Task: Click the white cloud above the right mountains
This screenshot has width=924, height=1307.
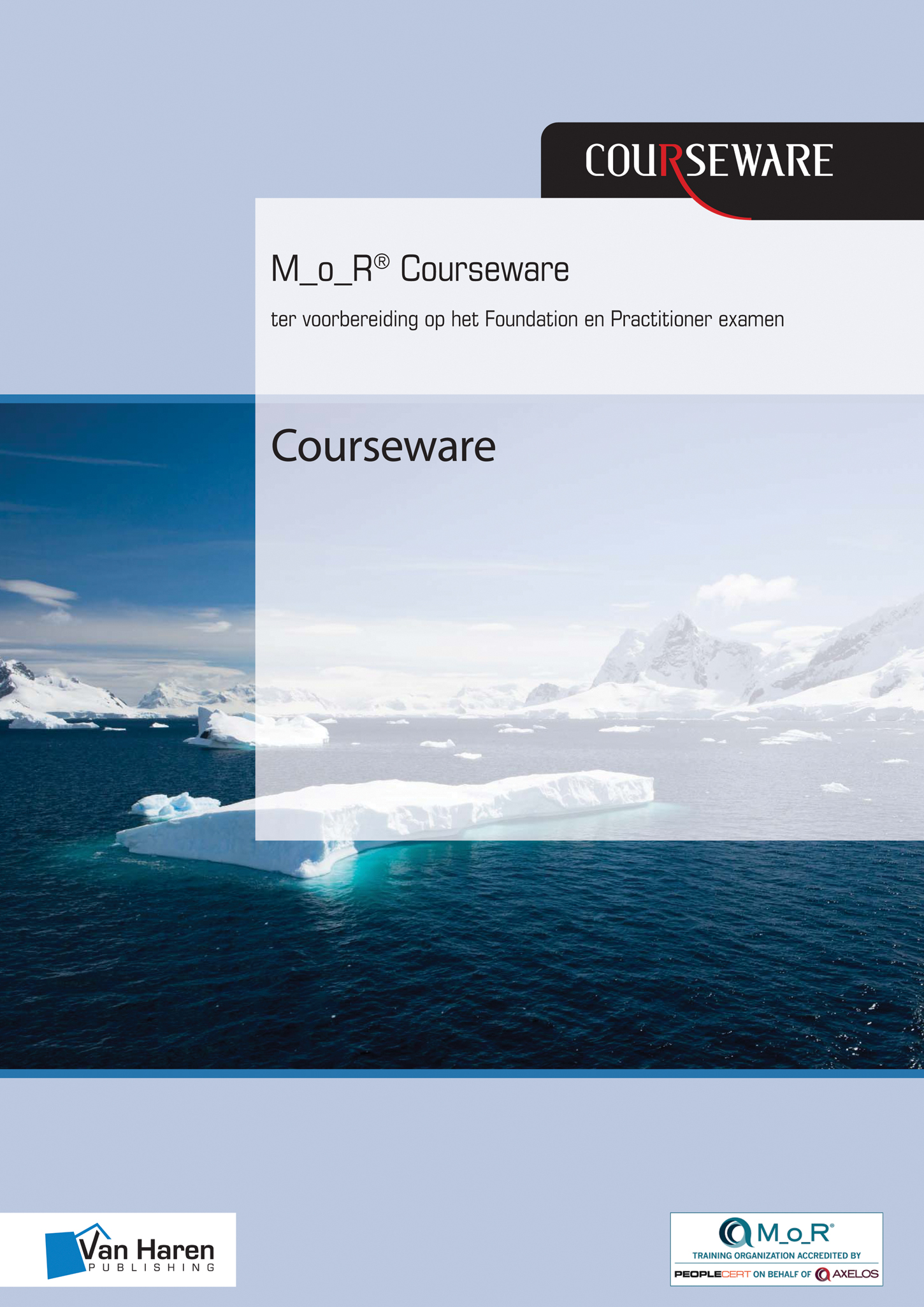Action: click(746, 588)
